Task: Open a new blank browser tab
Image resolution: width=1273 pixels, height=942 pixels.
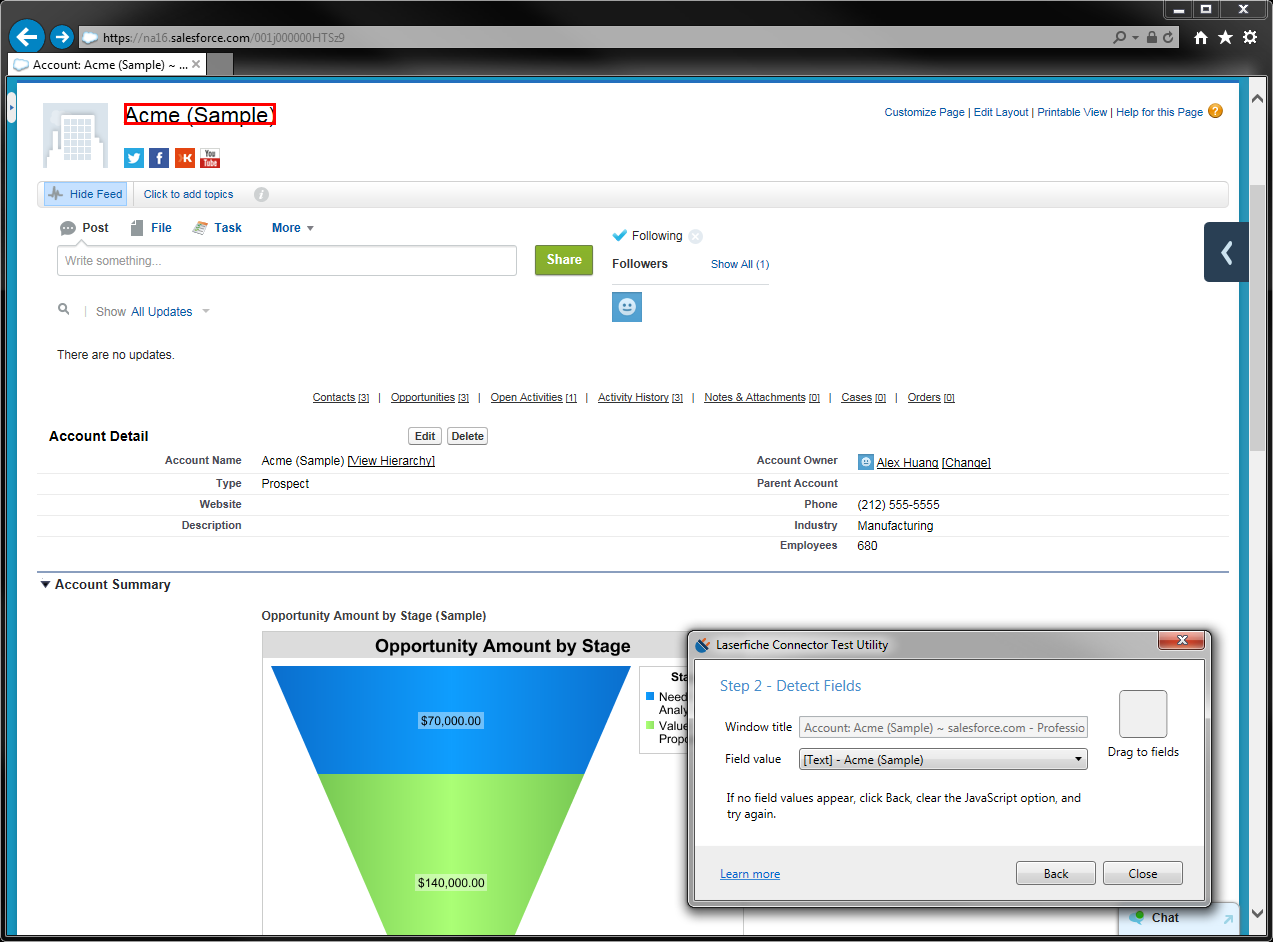Action: coord(220,64)
